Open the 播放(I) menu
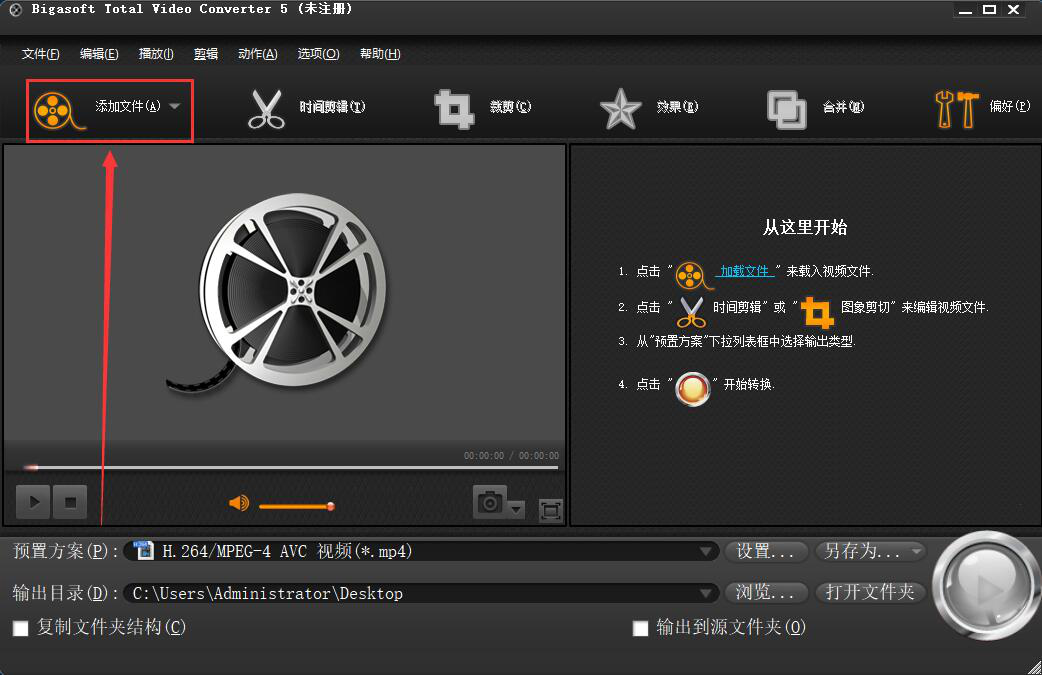1042x675 pixels. 156,54
